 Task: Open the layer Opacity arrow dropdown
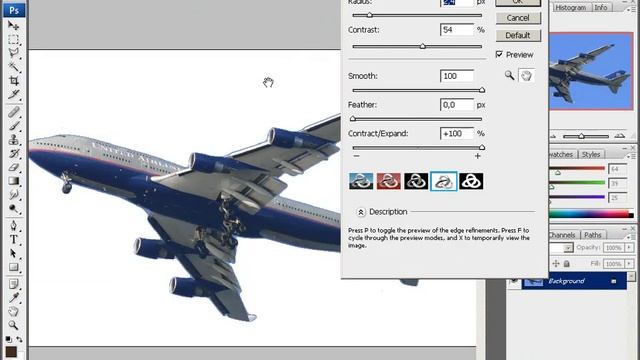click(629, 247)
